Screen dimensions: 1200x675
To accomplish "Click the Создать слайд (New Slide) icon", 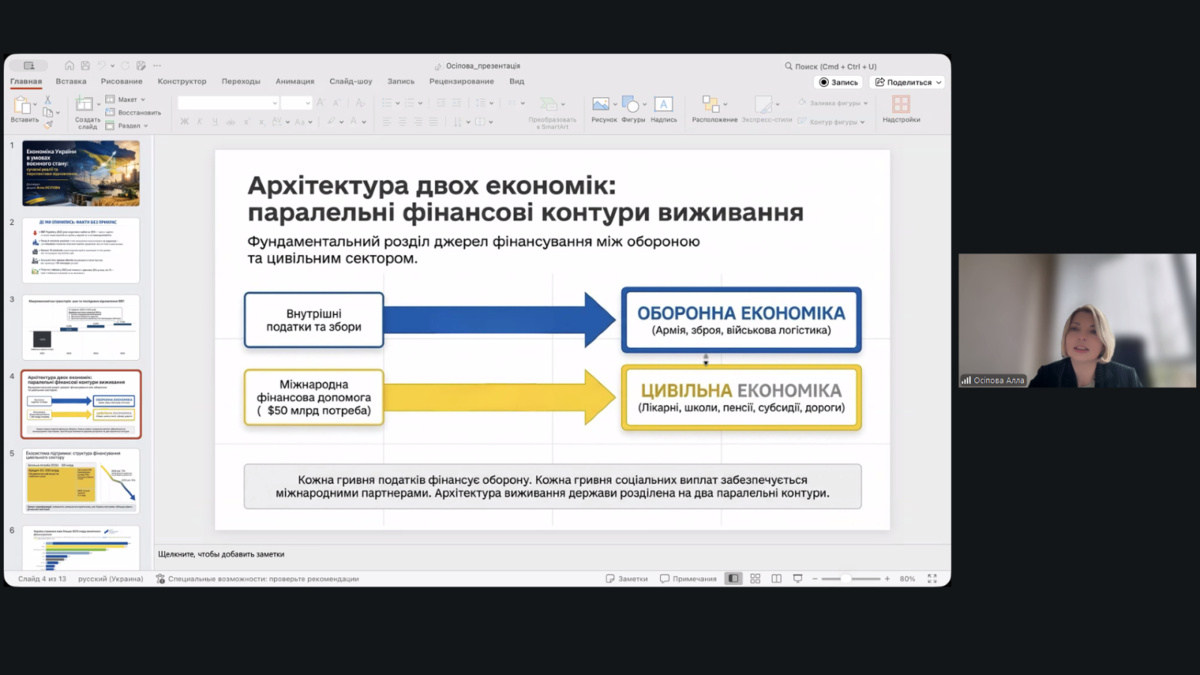I will coord(86,104).
